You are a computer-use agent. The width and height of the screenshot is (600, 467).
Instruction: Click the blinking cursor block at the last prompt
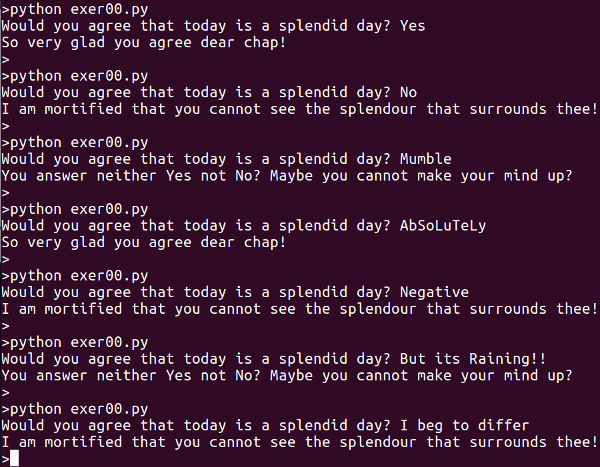point(13,459)
